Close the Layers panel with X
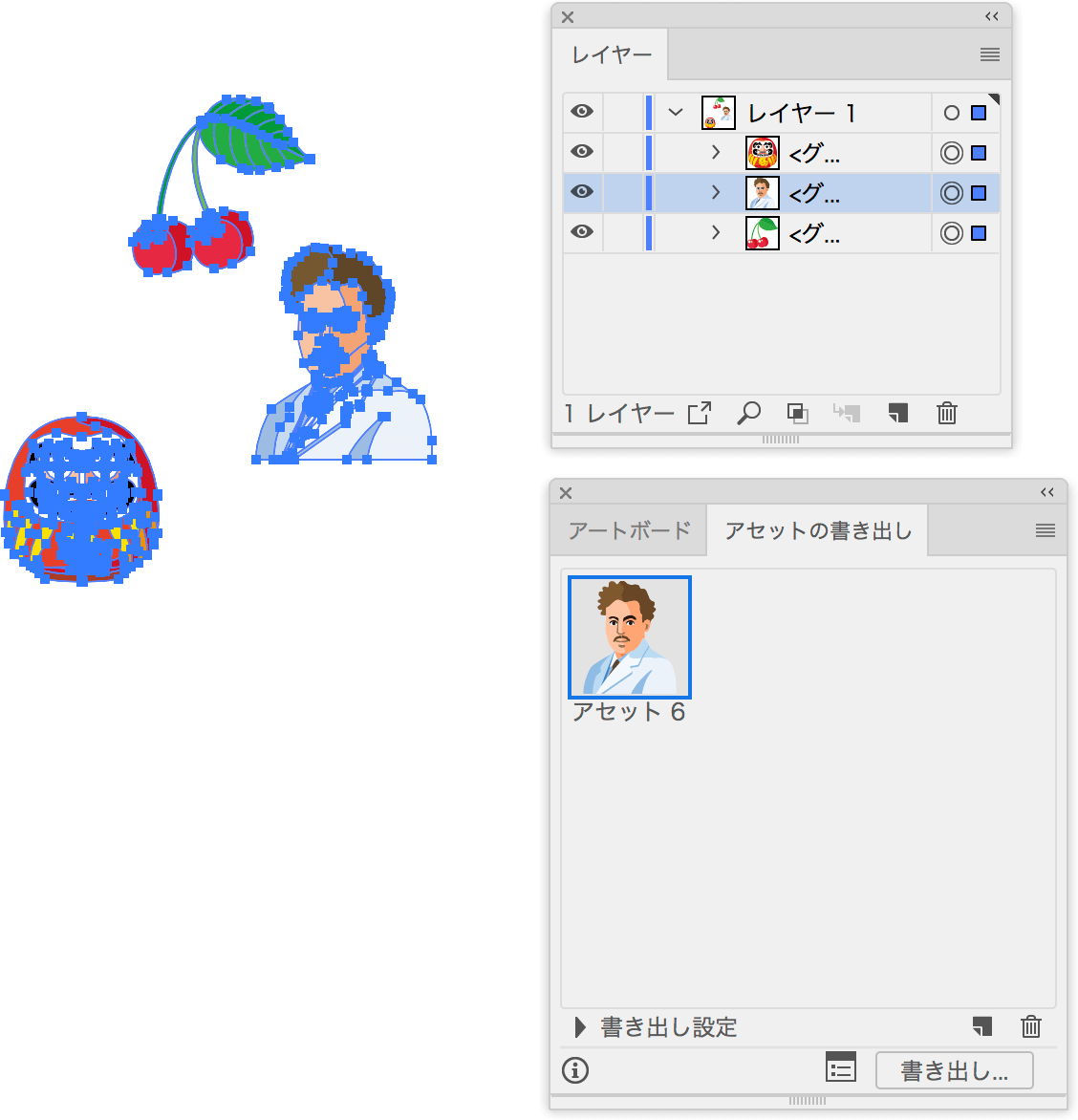1078x1120 pixels. (x=568, y=17)
